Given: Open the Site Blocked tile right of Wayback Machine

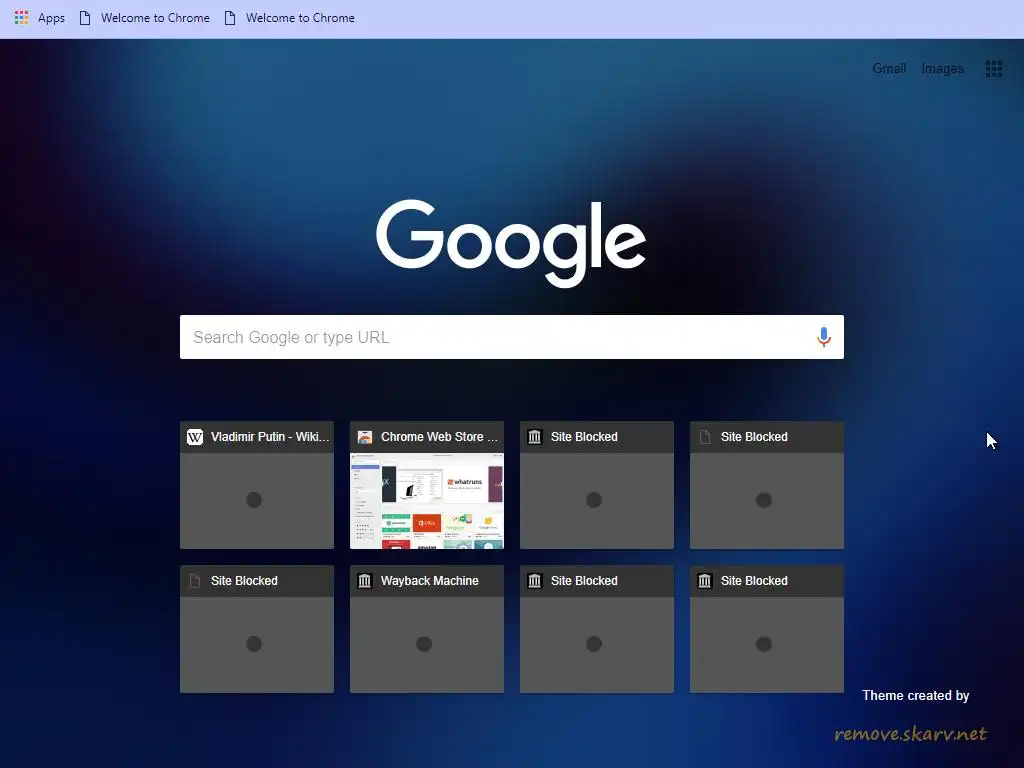Looking at the screenshot, I should coord(597,629).
